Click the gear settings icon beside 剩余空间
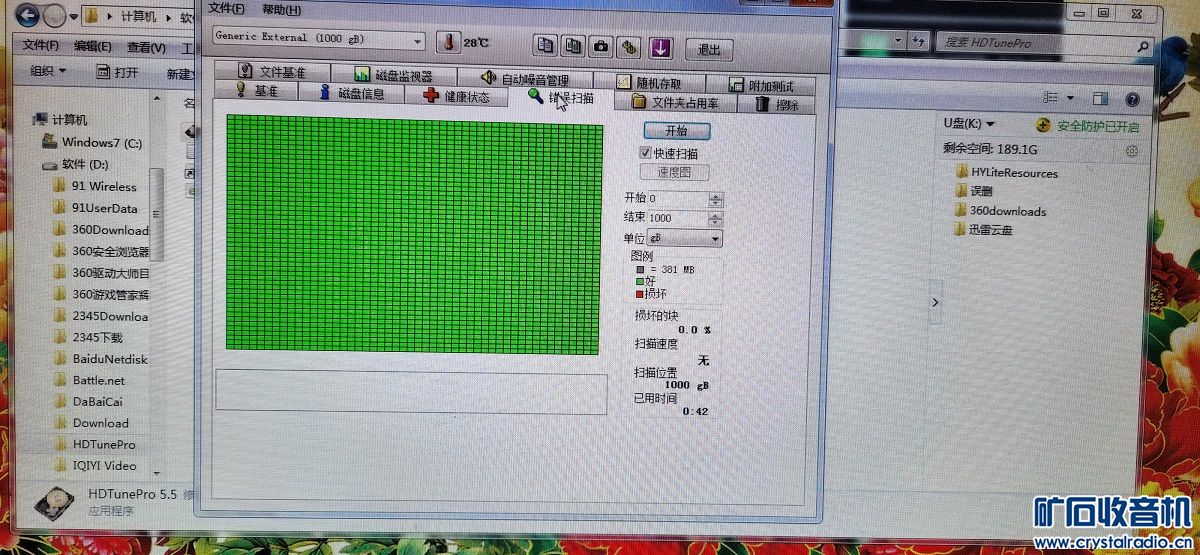The height and width of the screenshot is (555, 1200). click(x=1132, y=151)
